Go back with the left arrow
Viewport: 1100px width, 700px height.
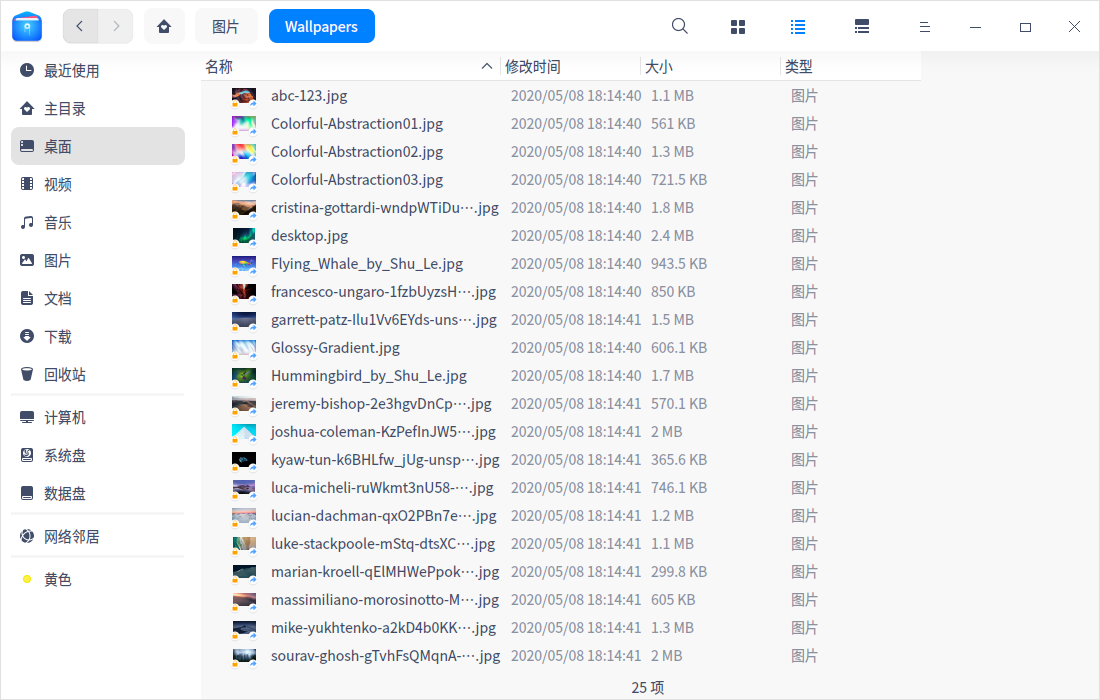tap(80, 26)
